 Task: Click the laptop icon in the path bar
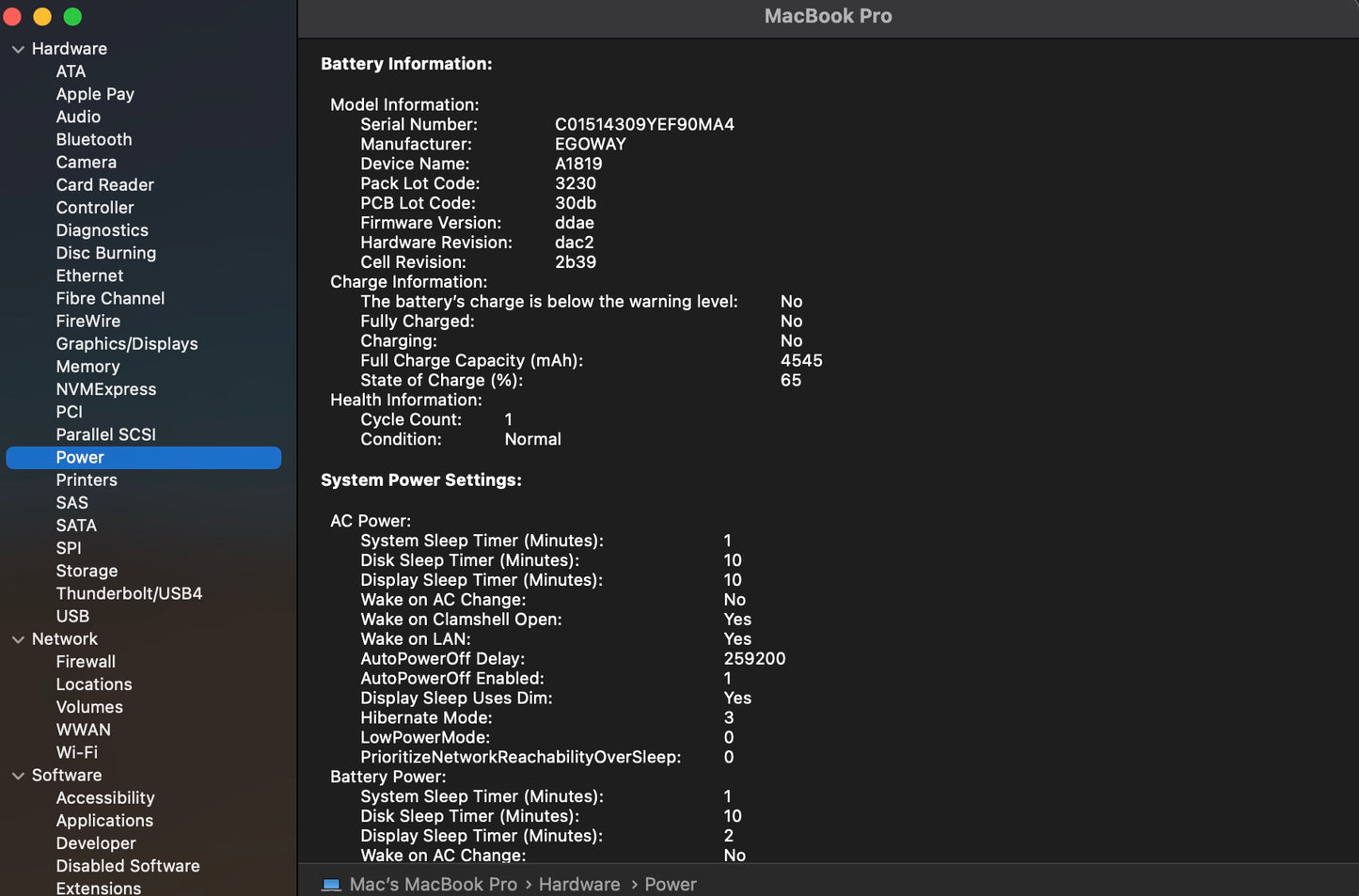pyautogui.click(x=331, y=885)
